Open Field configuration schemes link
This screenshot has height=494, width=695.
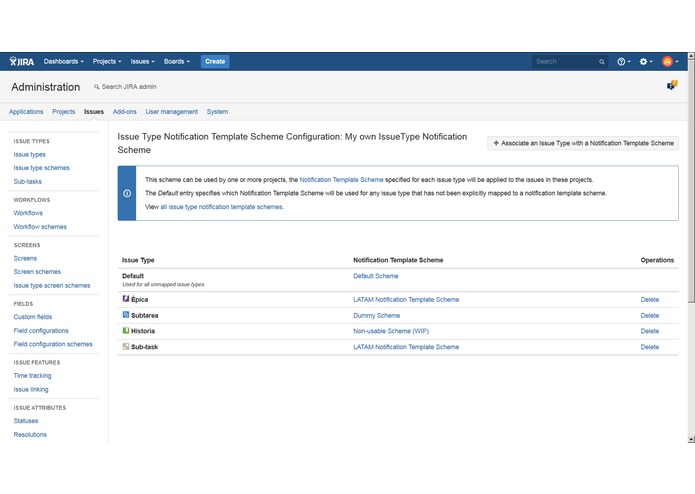pos(53,344)
